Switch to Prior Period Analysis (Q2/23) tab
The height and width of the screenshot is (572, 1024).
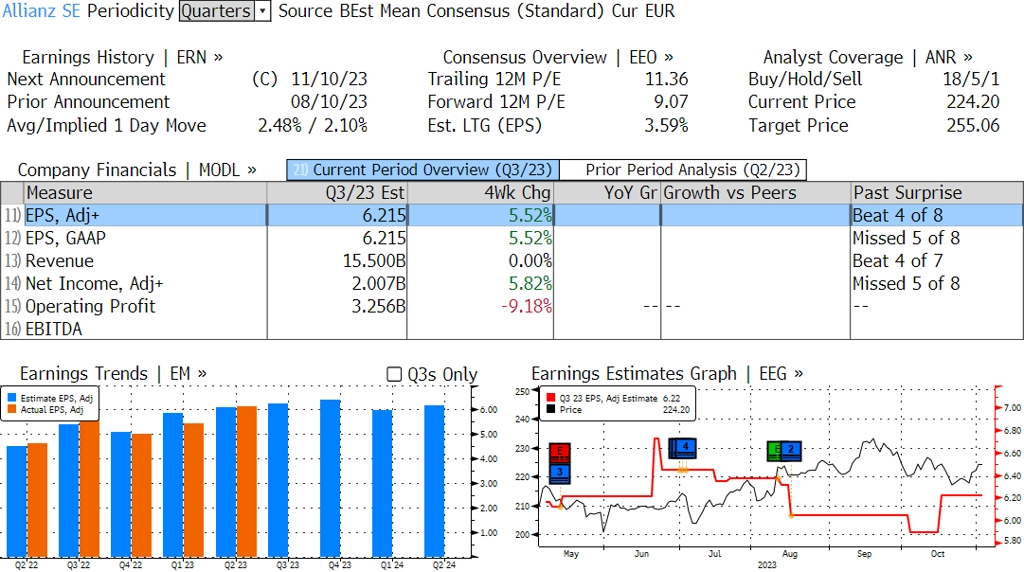point(683,170)
